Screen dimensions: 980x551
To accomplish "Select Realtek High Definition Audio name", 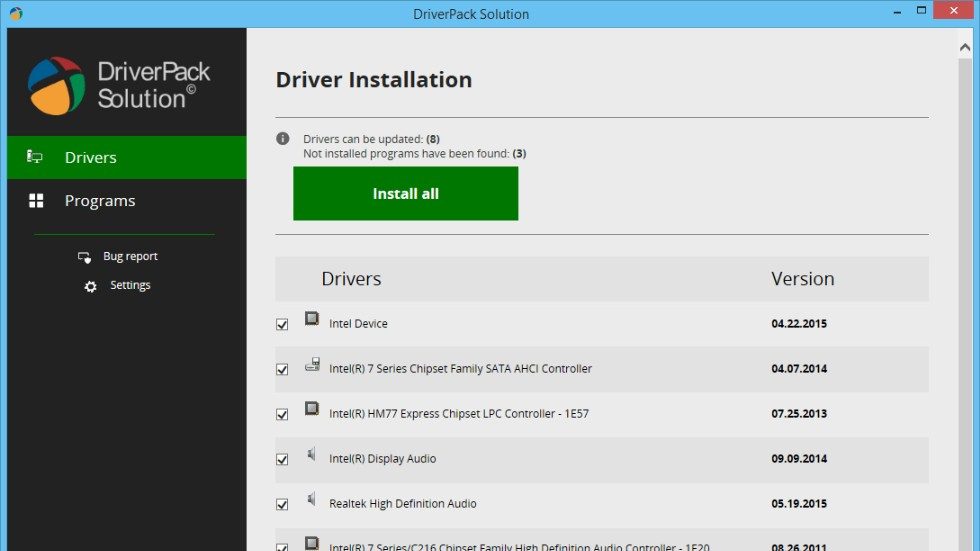I will 402,504.
